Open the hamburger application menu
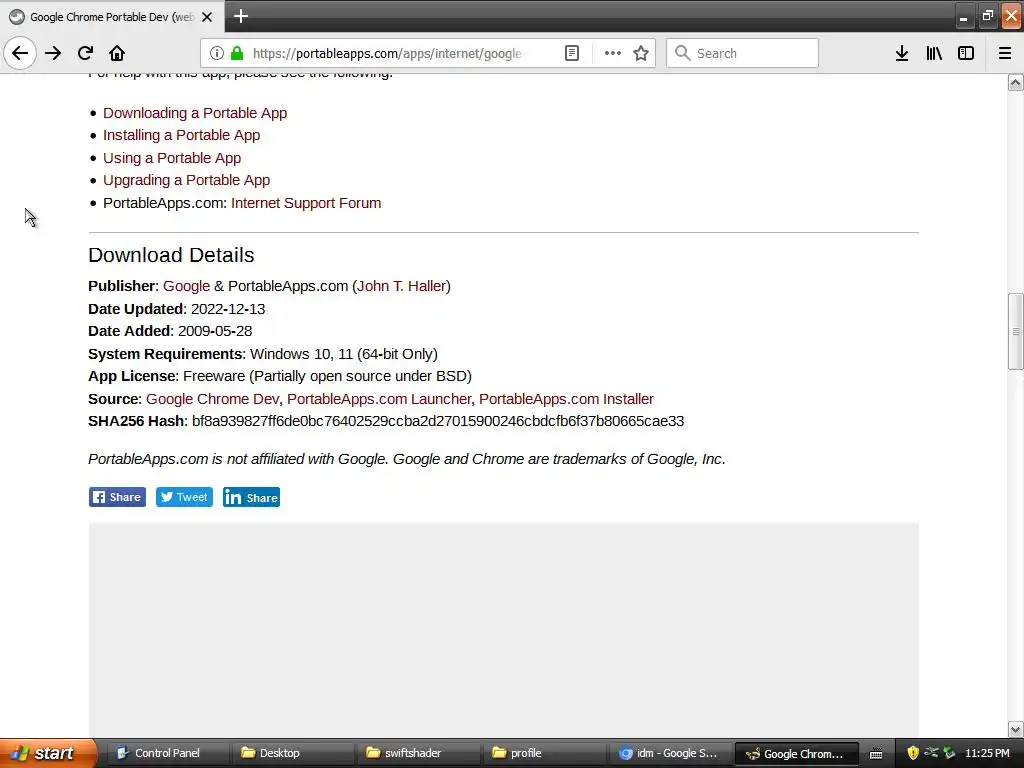Screen dimensions: 1024x768 (1004, 53)
